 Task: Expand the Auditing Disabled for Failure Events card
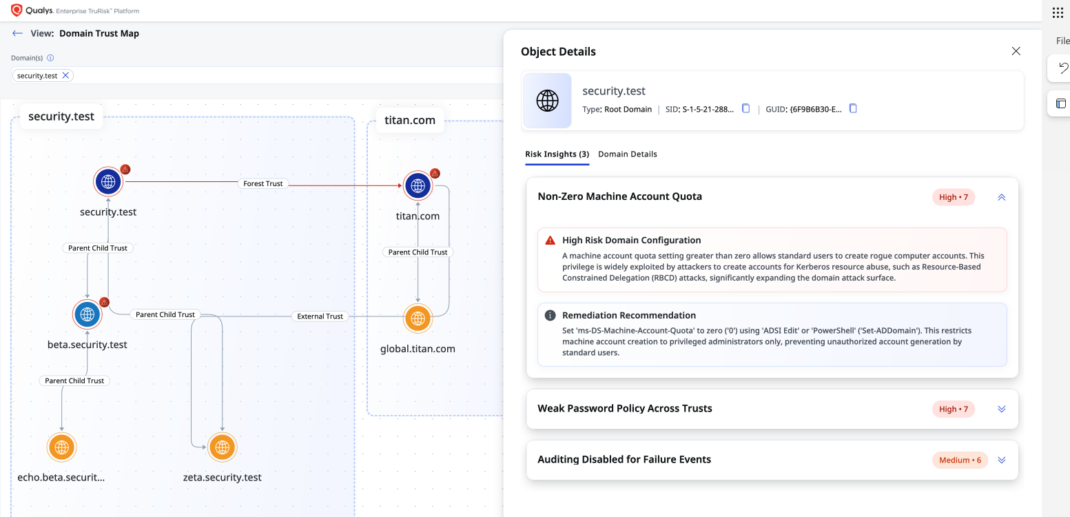pos(1002,460)
